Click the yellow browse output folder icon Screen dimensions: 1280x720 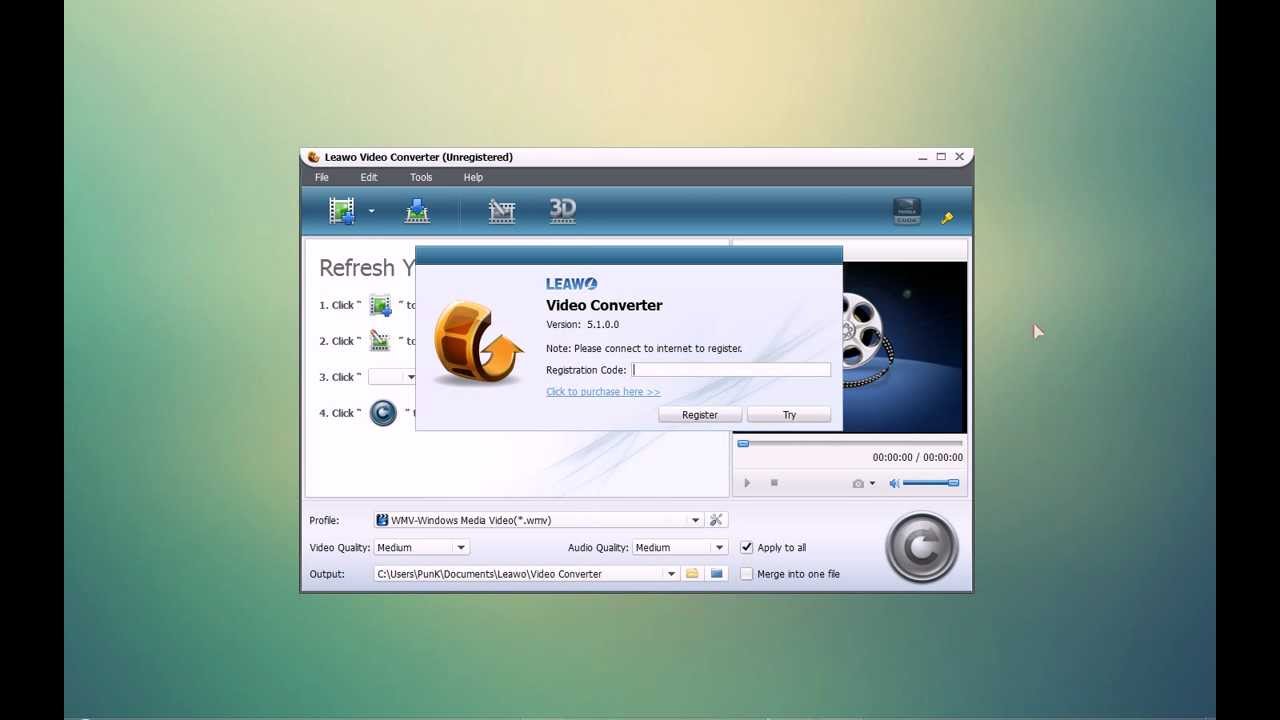click(692, 574)
